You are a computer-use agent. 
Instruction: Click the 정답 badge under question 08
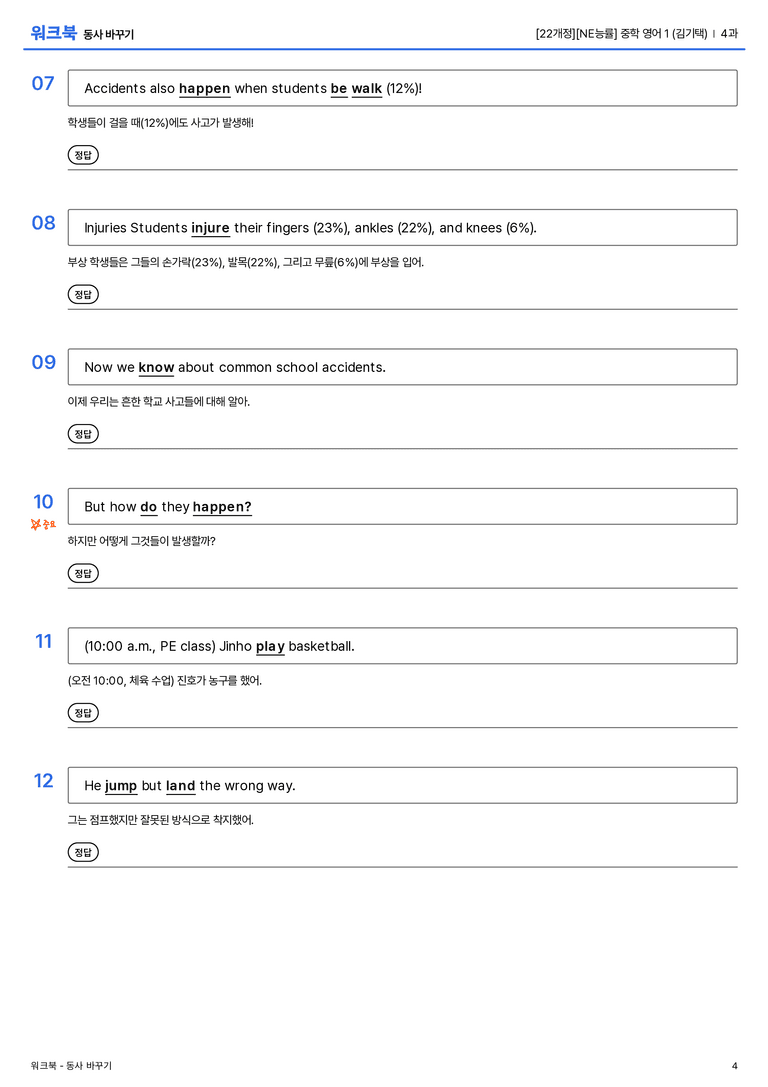83,294
